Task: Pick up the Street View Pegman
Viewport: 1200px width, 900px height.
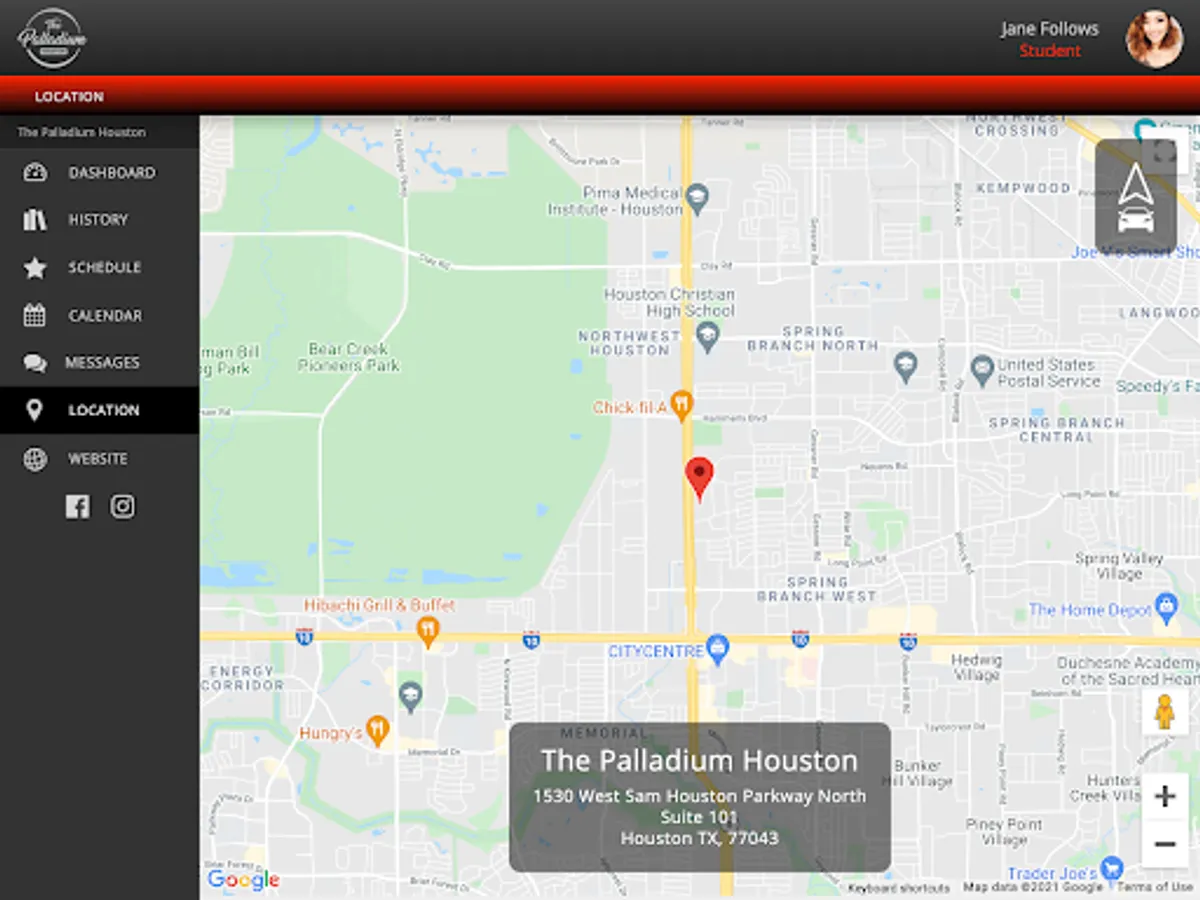Action: click(x=1164, y=713)
